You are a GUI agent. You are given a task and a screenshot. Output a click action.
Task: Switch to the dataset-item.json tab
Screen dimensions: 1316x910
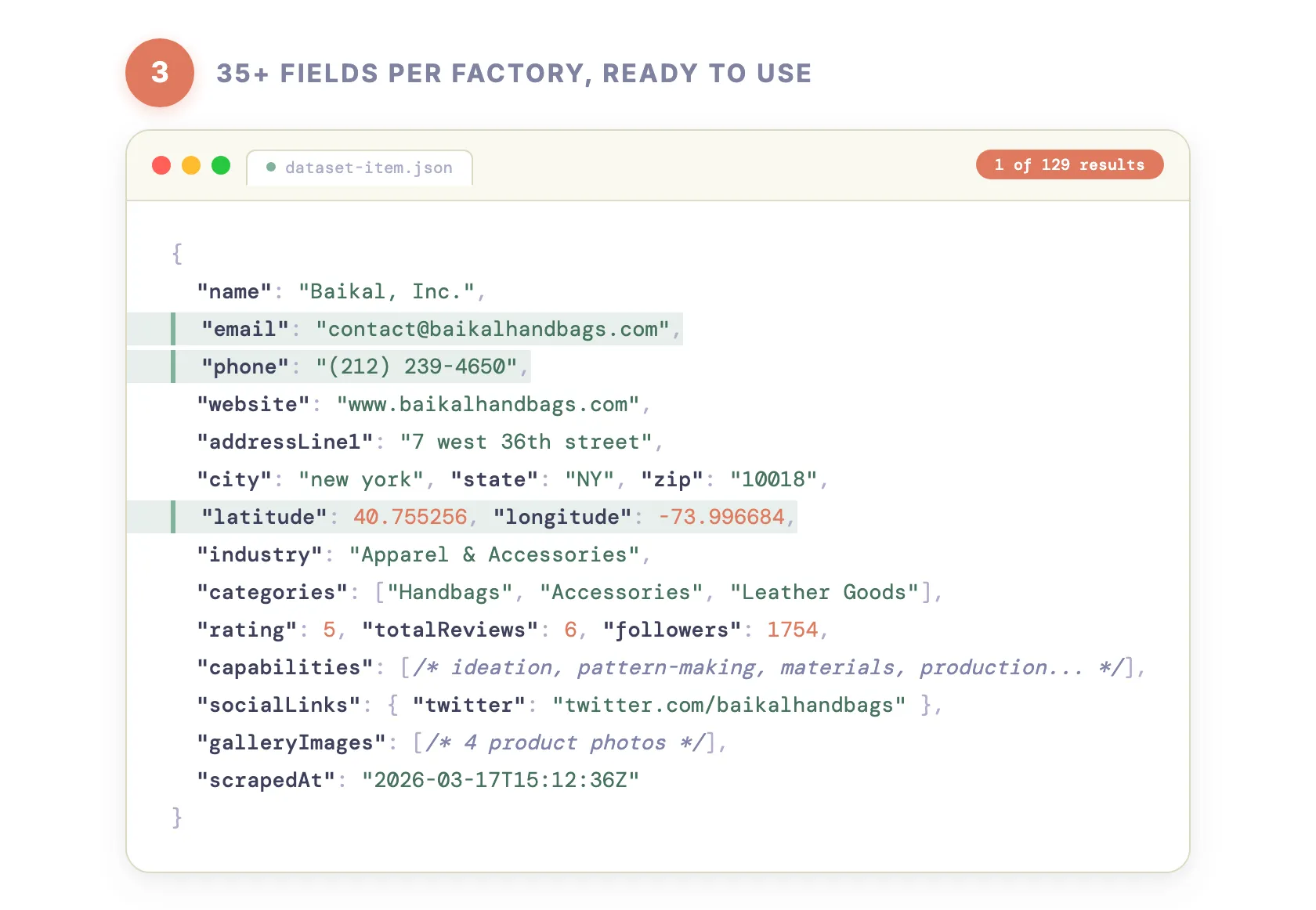coord(360,168)
